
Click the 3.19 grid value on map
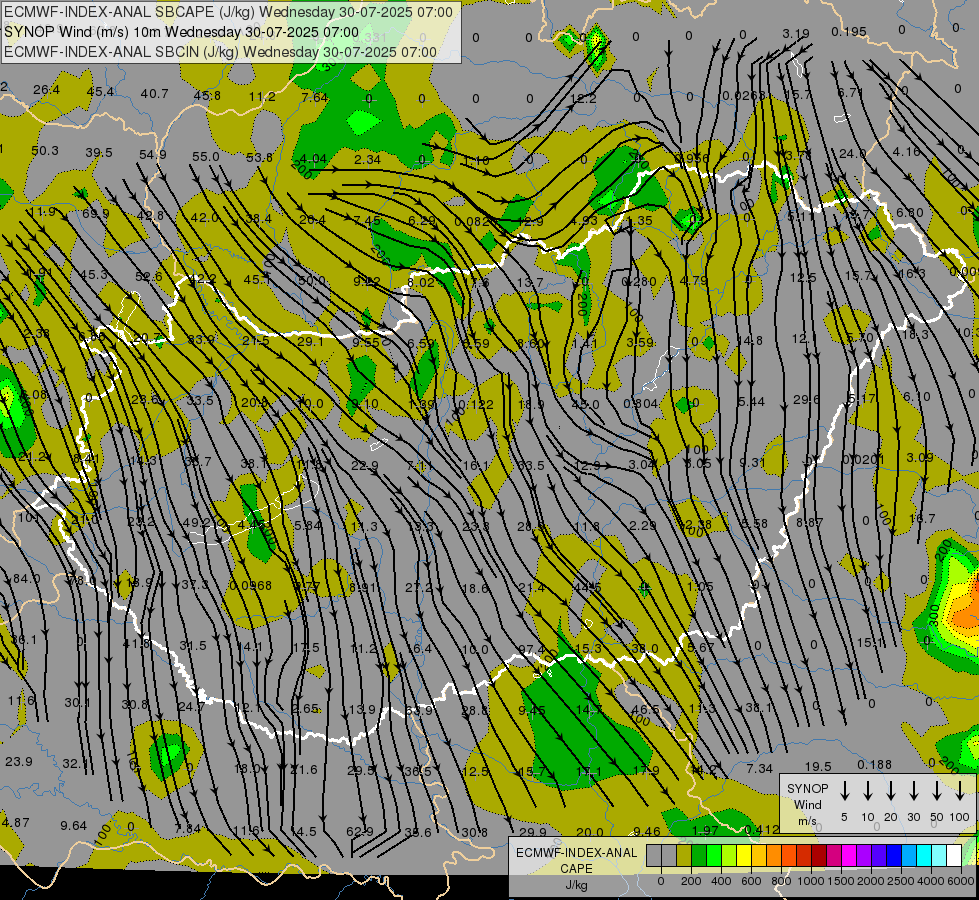pyautogui.click(x=796, y=34)
